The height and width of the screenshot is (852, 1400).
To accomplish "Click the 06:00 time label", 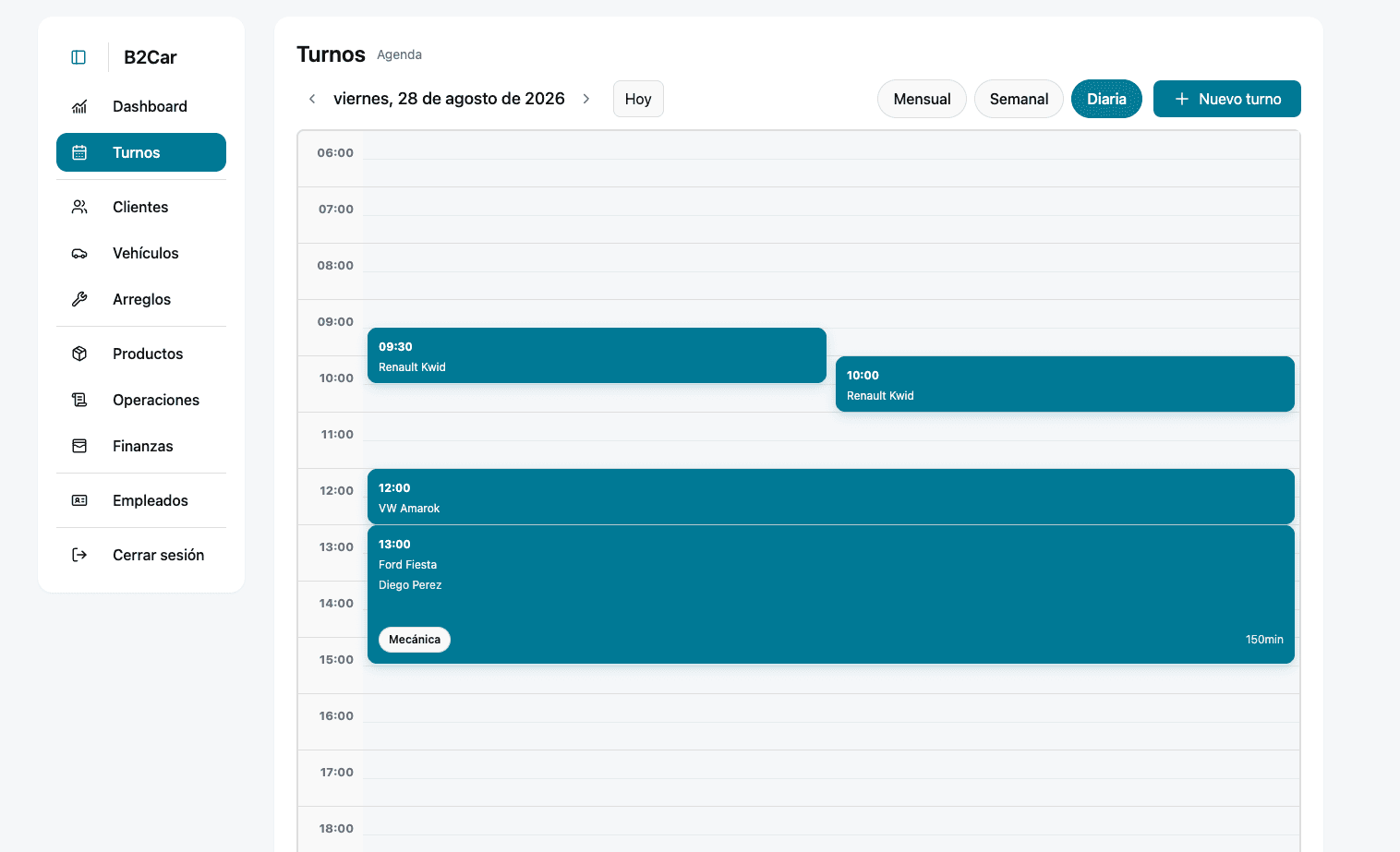I will click(335, 153).
